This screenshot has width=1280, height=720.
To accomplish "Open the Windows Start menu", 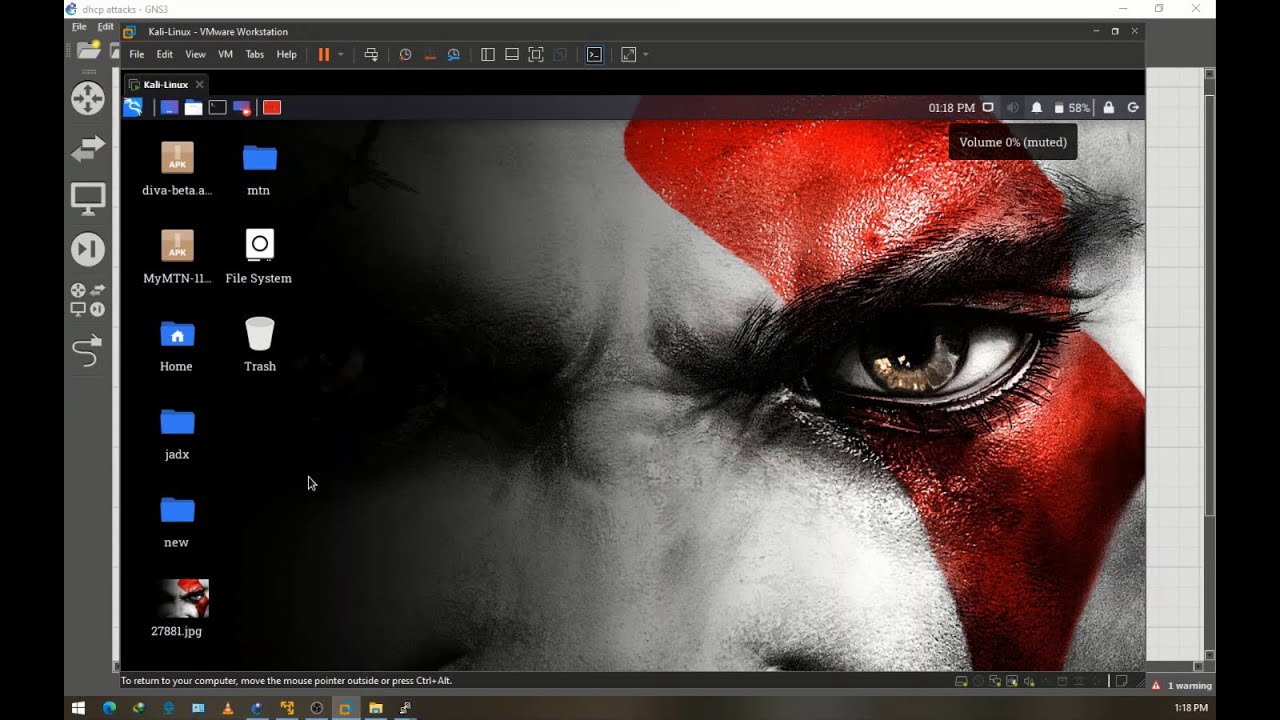I will tap(79, 708).
